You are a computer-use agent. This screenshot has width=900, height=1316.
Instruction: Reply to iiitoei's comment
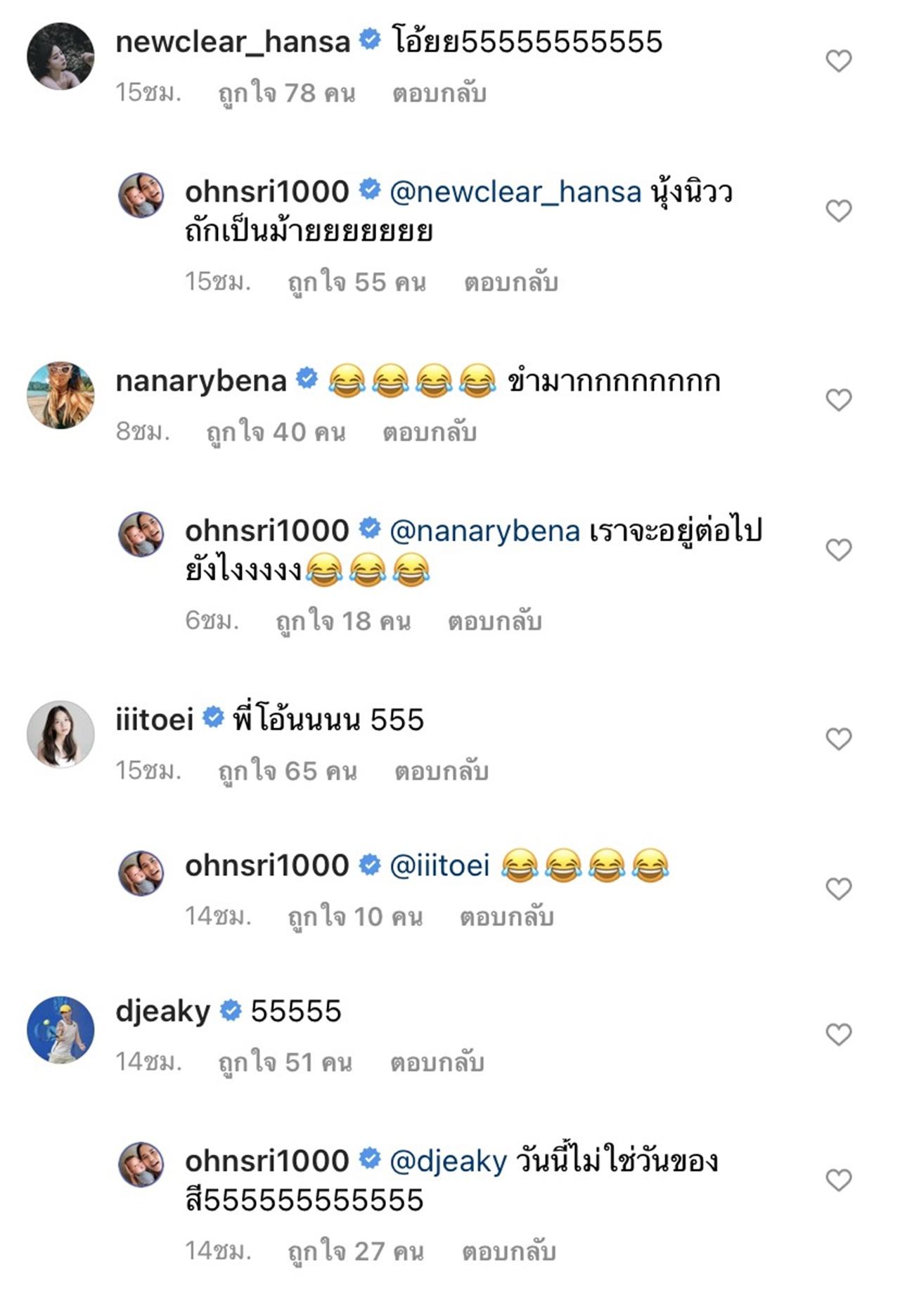point(441,771)
